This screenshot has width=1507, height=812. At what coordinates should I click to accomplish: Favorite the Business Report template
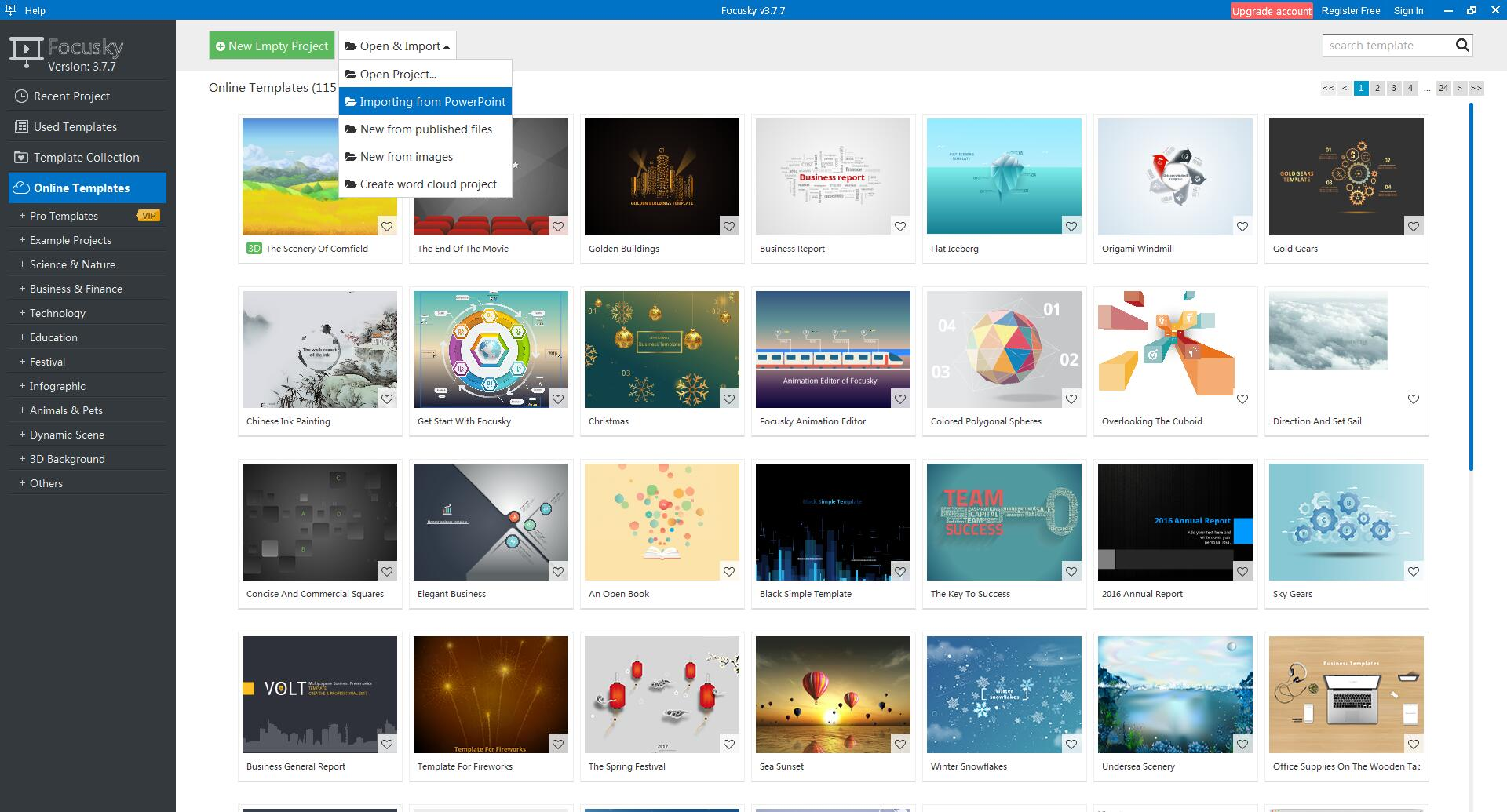click(x=900, y=226)
